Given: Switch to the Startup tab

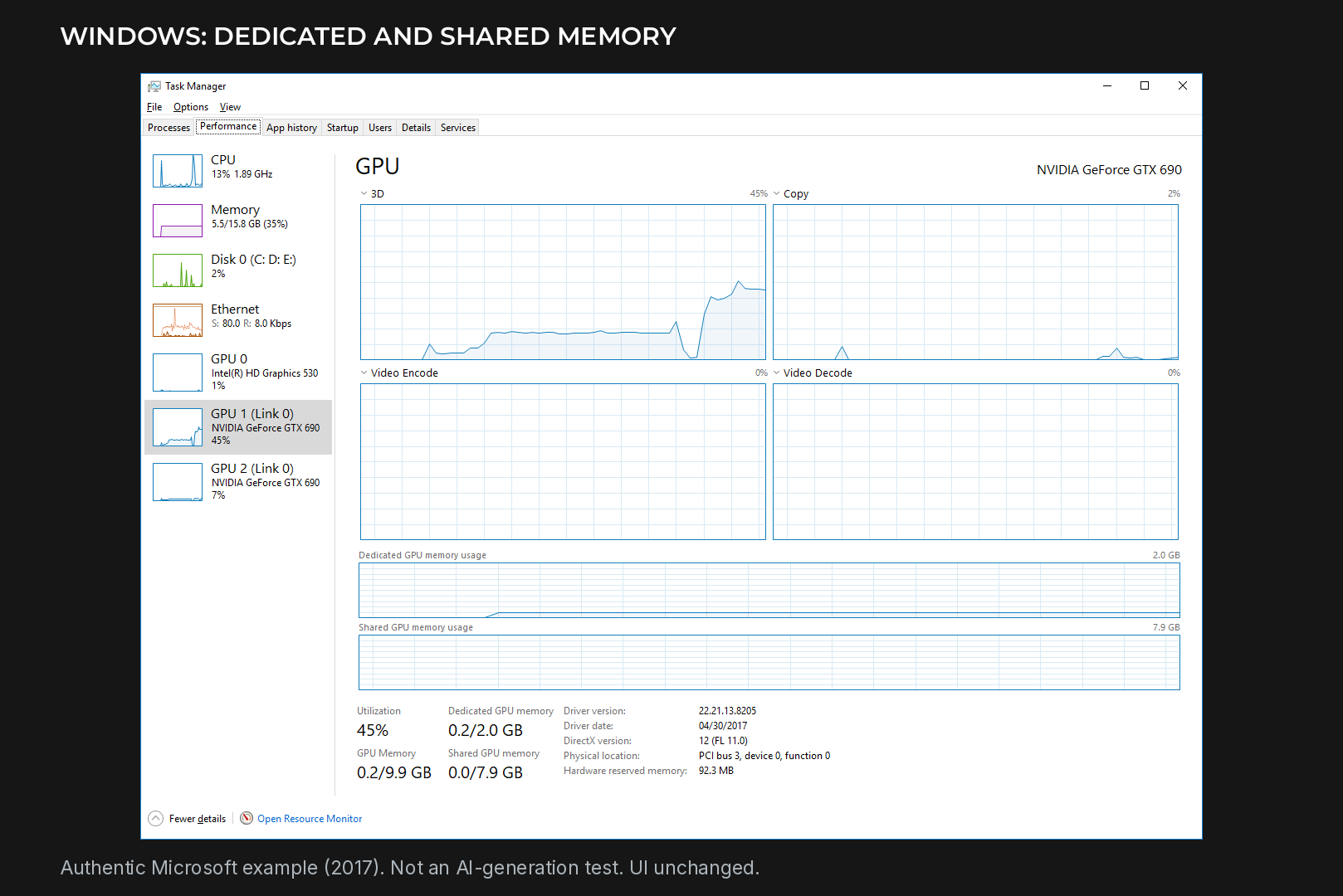Looking at the screenshot, I should pyautogui.click(x=343, y=128).
